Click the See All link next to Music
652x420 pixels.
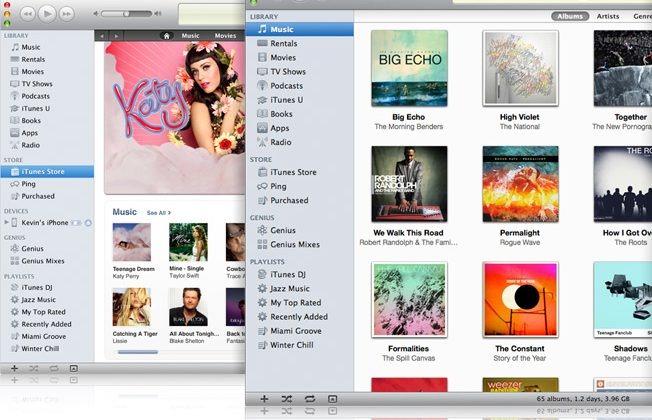coord(158,213)
